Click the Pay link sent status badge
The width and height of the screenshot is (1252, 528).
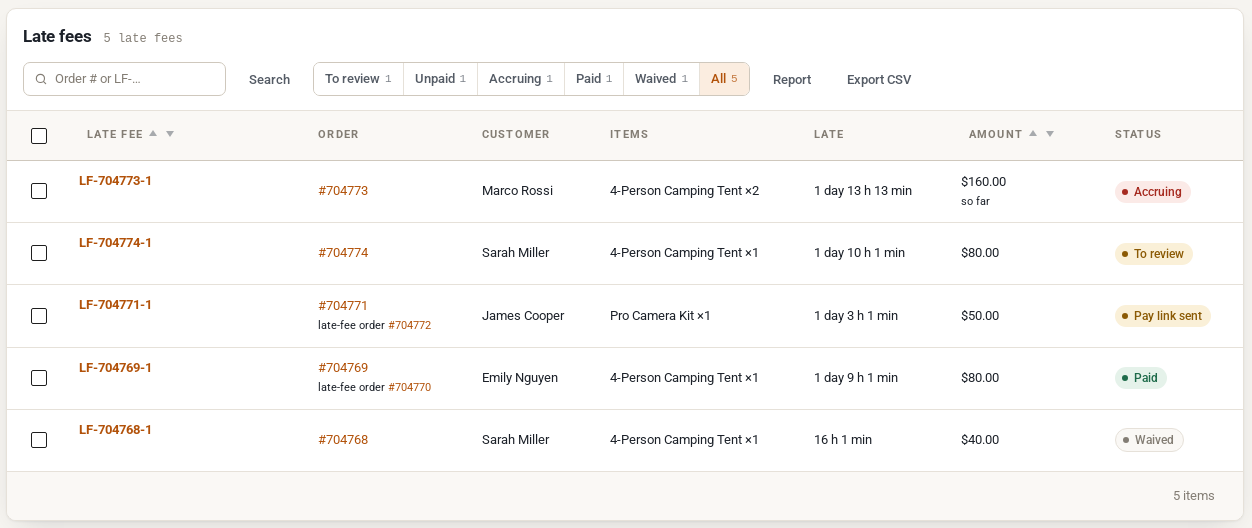tap(1163, 316)
